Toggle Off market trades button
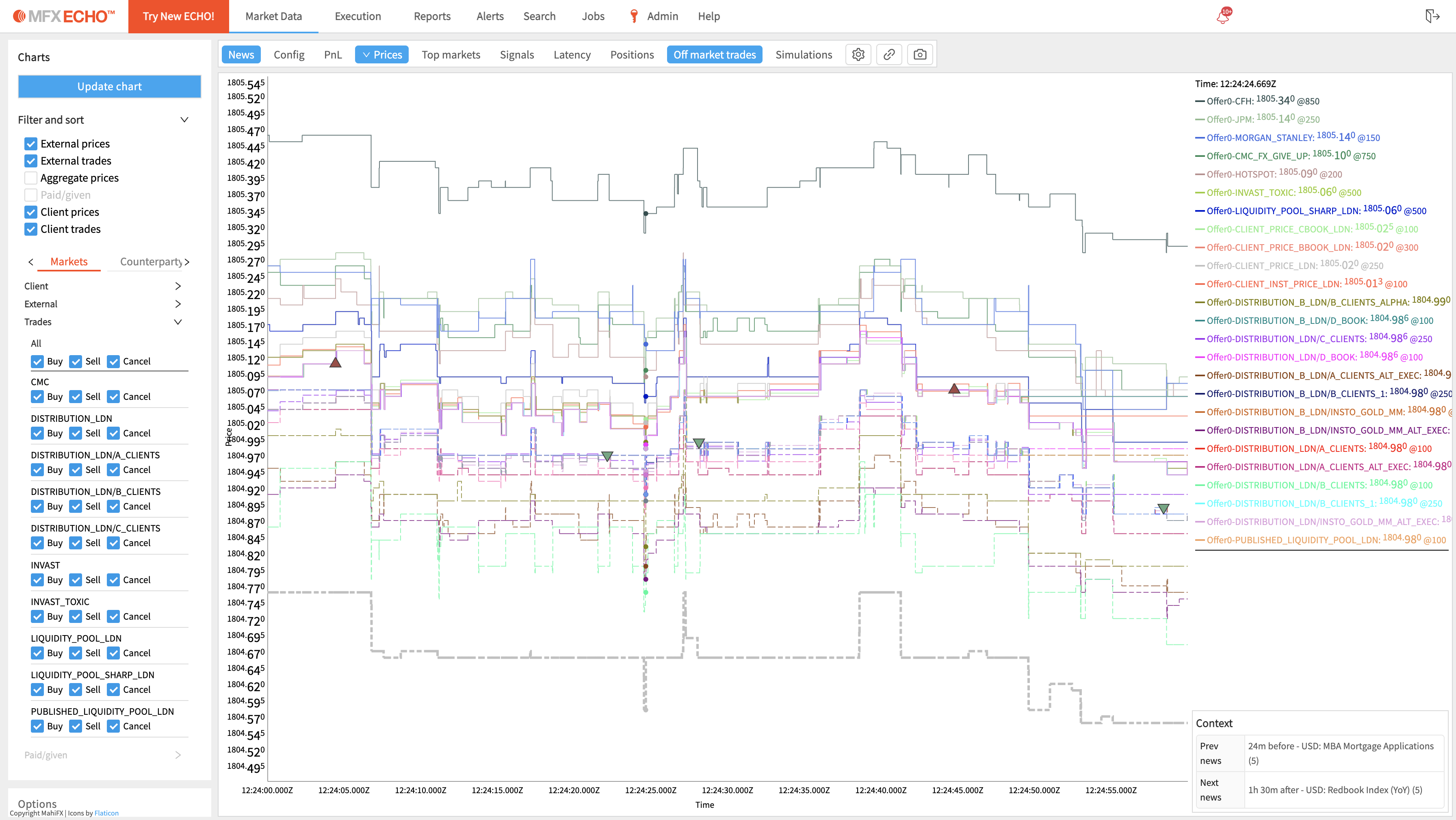This screenshot has width=1456, height=820. click(715, 55)
